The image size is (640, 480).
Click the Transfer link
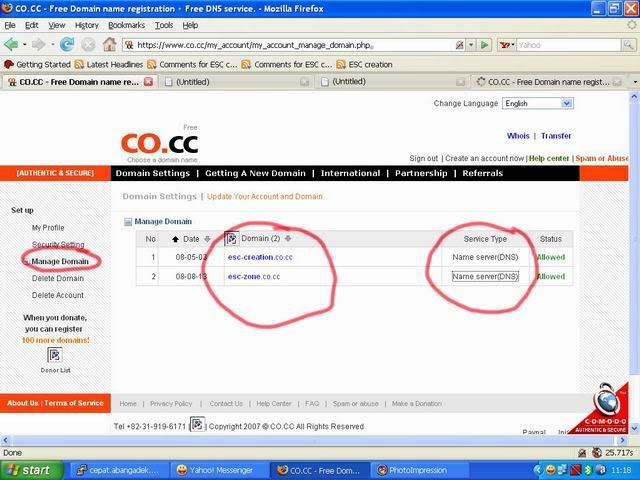pos(556,136)
